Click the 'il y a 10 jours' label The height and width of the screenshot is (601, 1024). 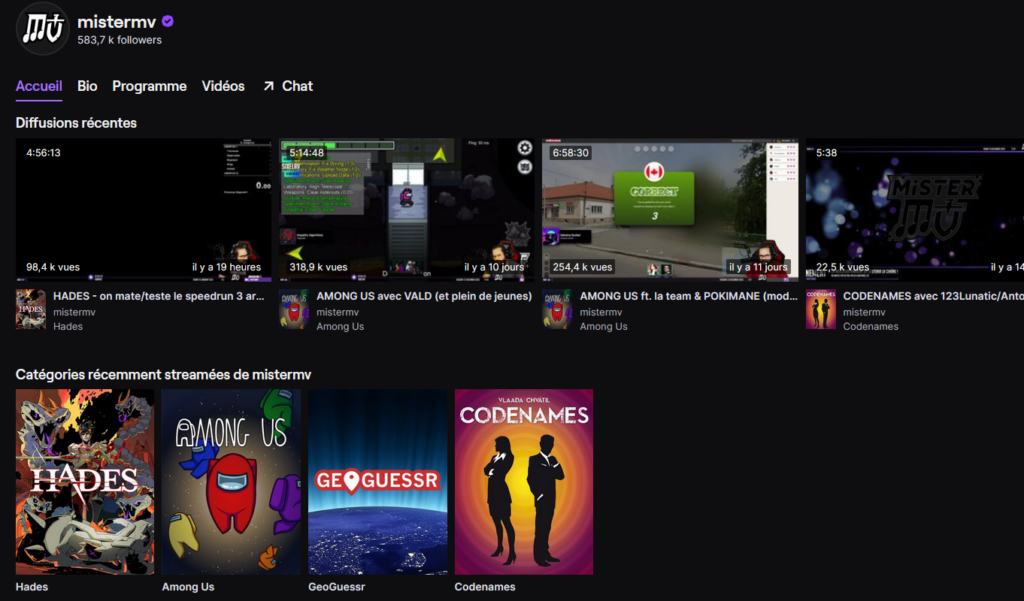(494, 267)
